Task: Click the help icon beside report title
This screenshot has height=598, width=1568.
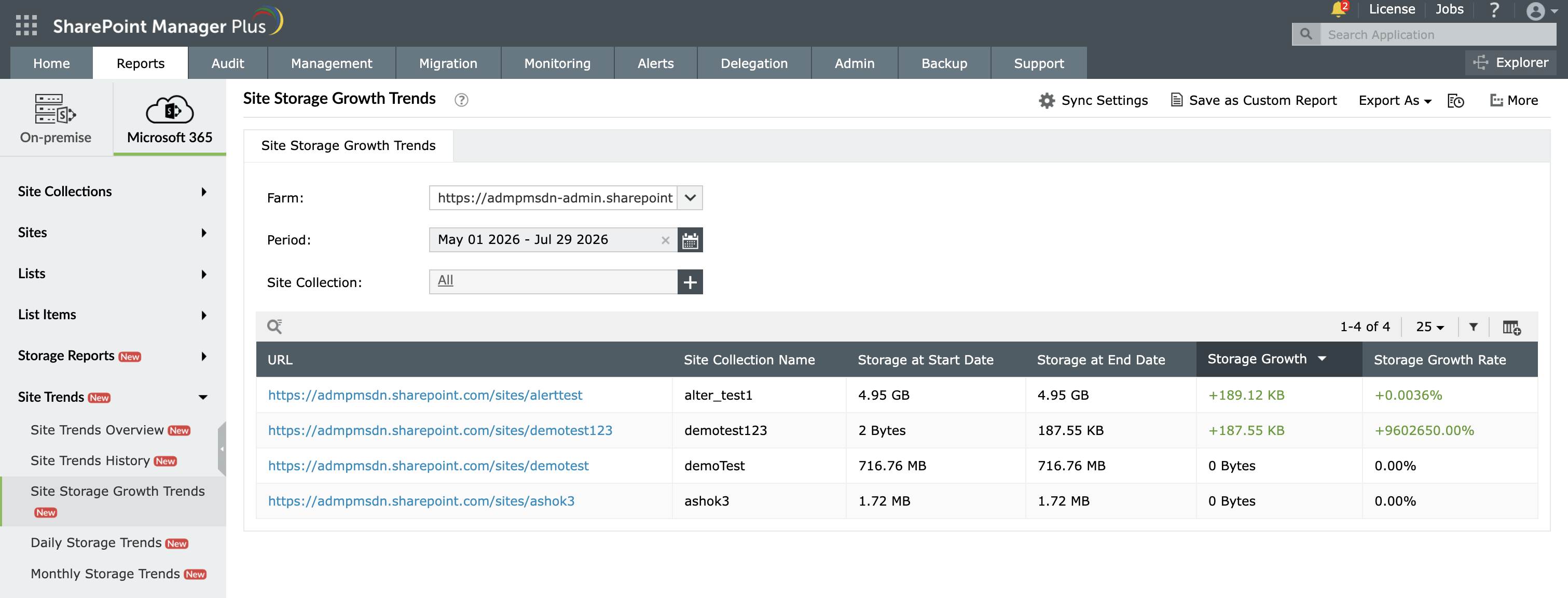Action: 461,100
